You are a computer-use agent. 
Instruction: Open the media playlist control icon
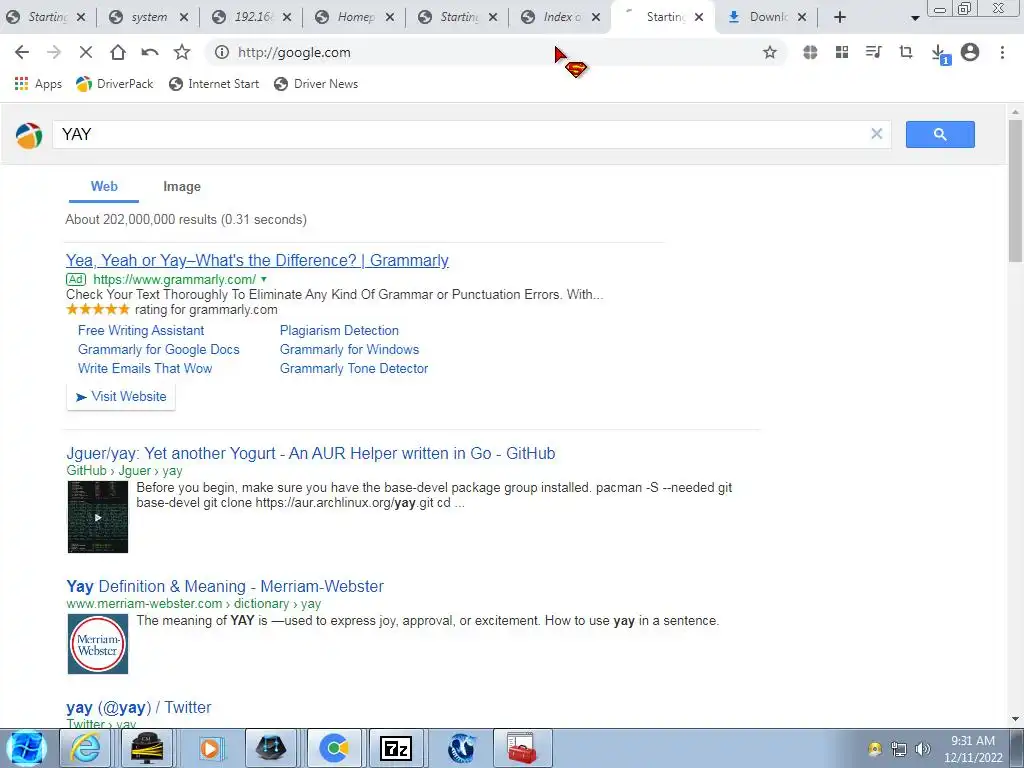click(x=873, y=52)
